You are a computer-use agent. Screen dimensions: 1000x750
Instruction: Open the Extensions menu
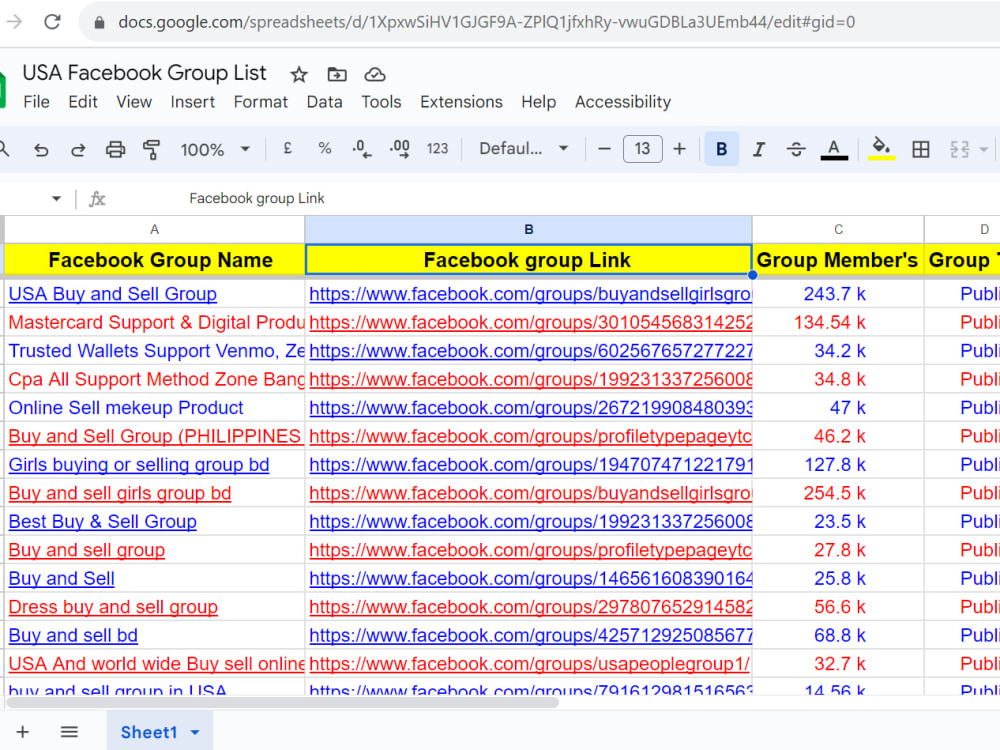coord(461,102)
